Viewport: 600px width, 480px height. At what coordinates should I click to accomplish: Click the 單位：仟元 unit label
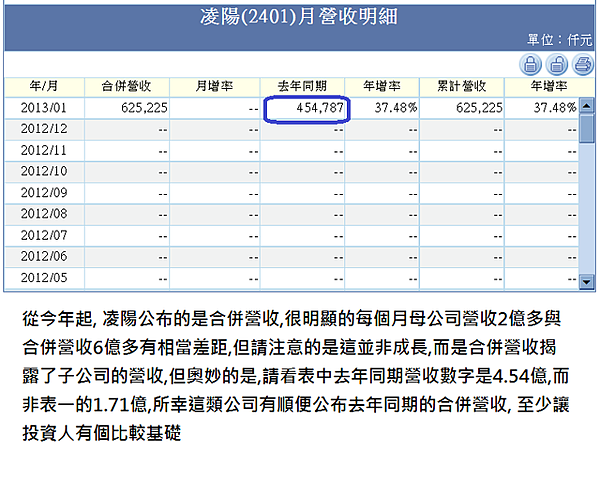pyautogui.click(x=560, y=40)
